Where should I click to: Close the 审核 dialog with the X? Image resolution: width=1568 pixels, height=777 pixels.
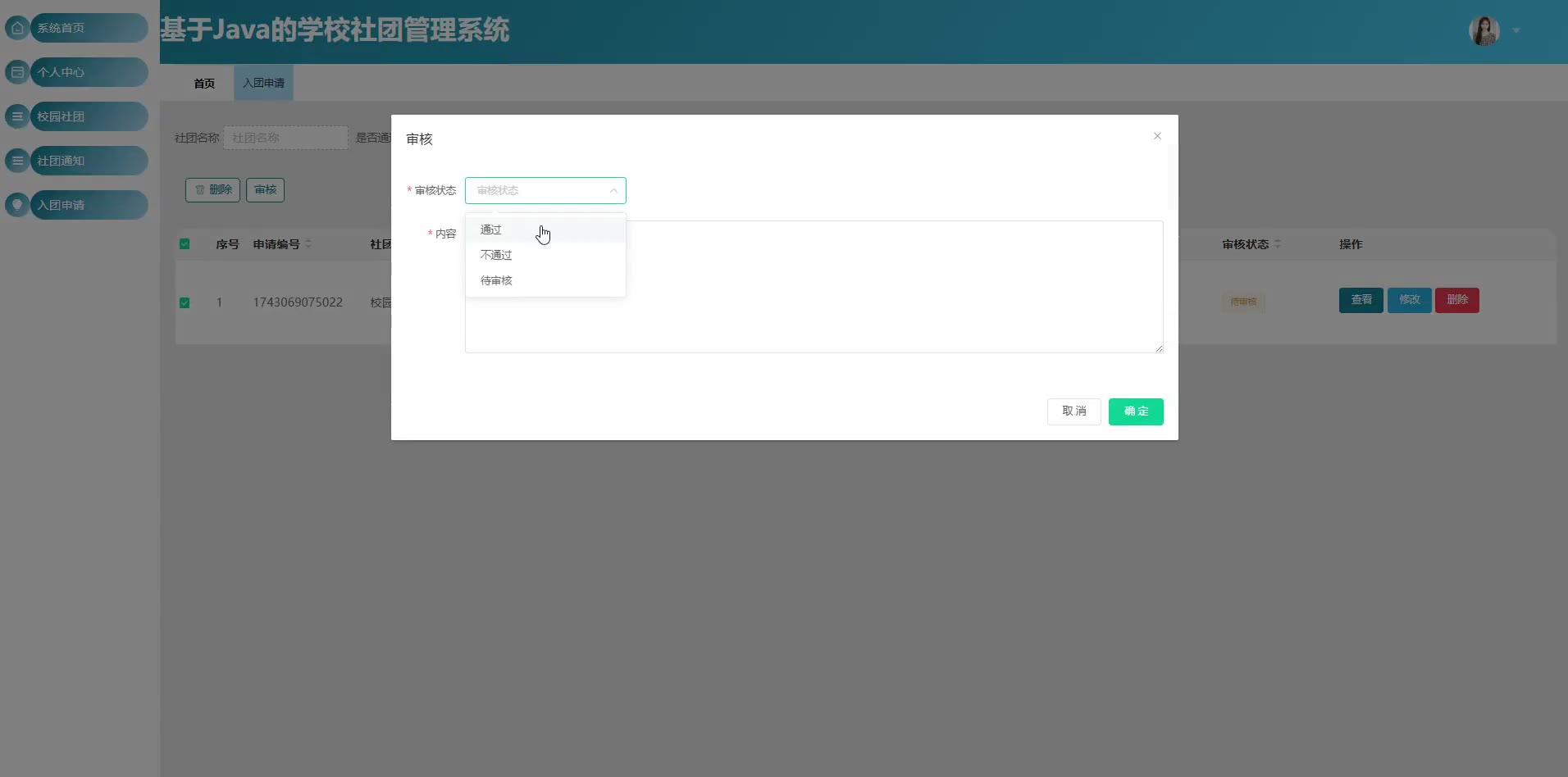(x=1157, y=136)
